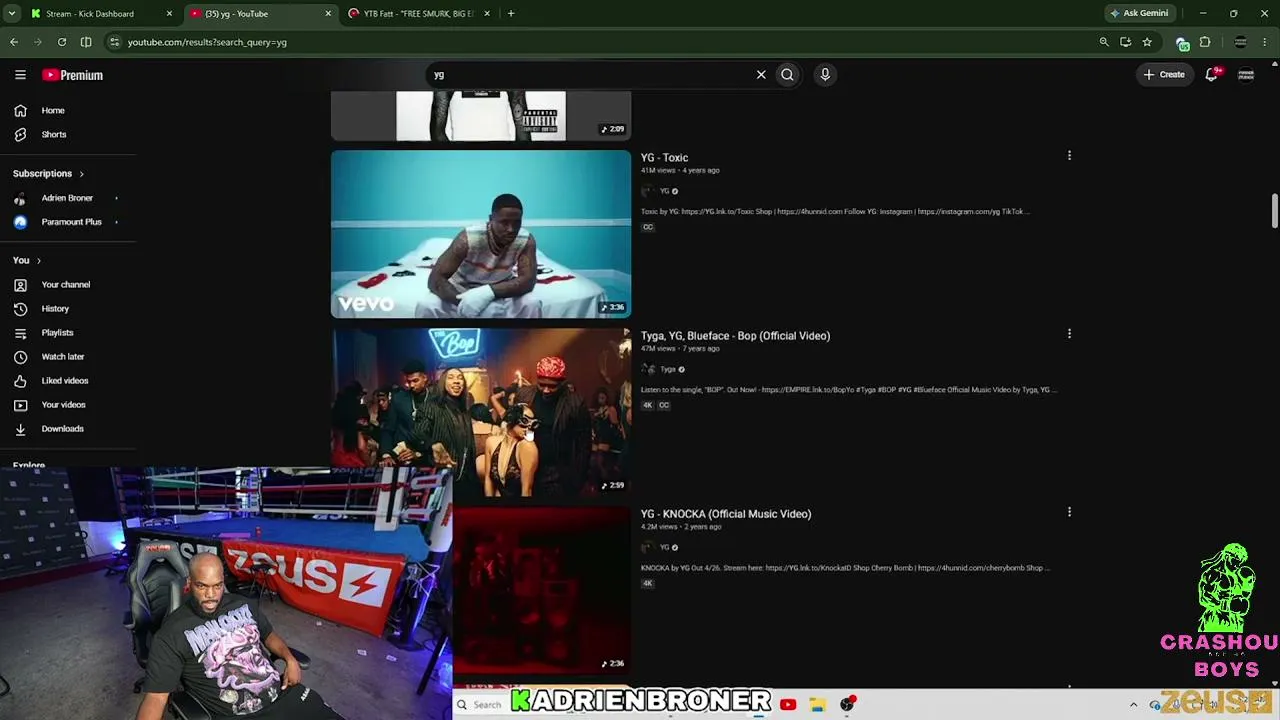
Task: Play the Bop (Official Video) thumbnail
Action: pos(481,412)
